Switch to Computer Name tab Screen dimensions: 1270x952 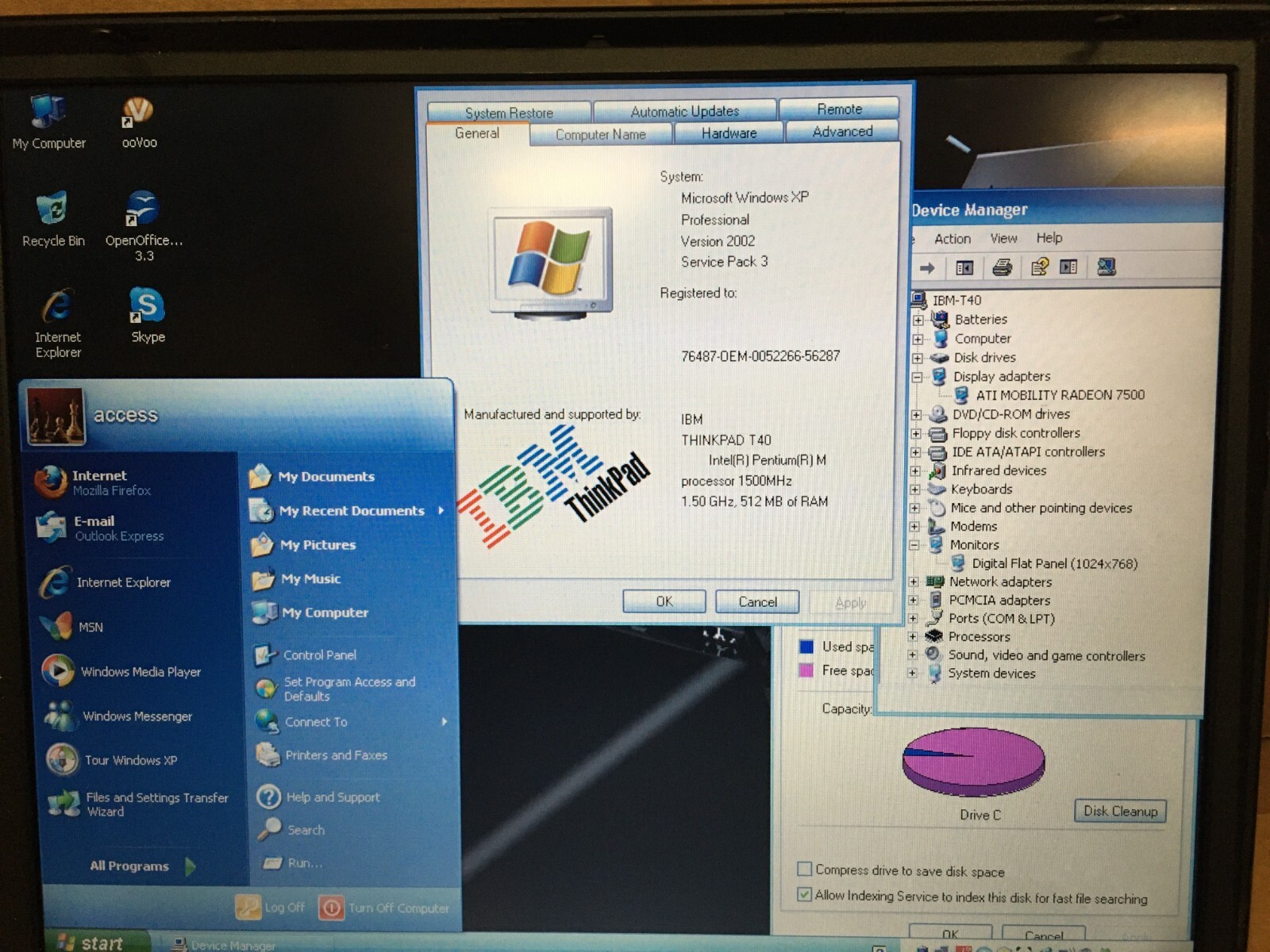(600, 134)
